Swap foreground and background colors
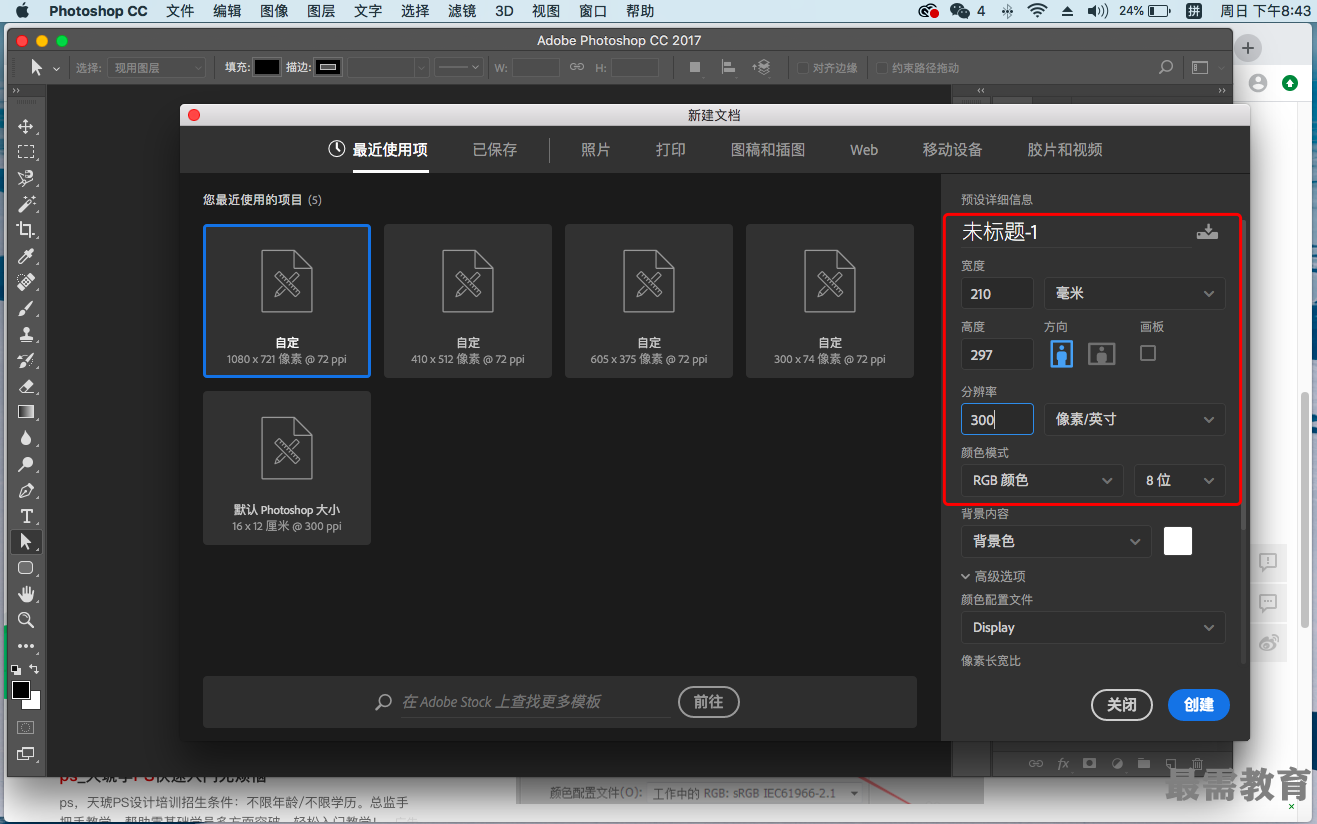 [x=34, y=669]
